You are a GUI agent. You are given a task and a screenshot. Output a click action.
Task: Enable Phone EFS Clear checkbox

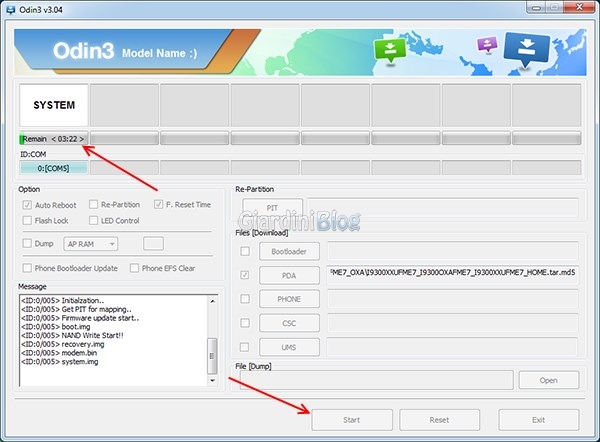pyautogui.click(x=134, y=268)
